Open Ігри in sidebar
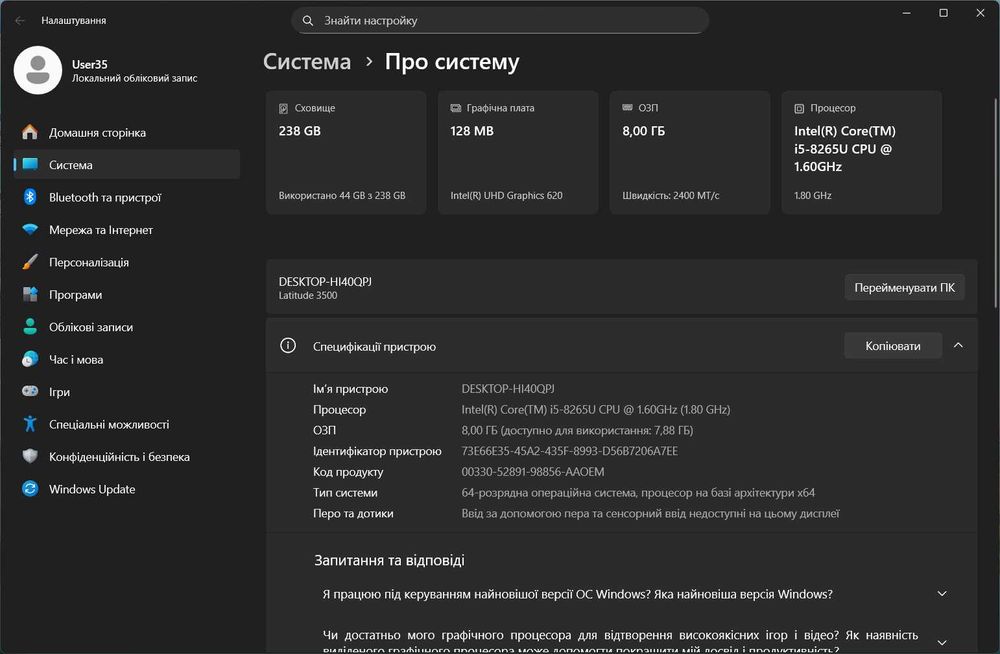The width and height of the screenshot is (1000, 654). click(x=126, y=392)
